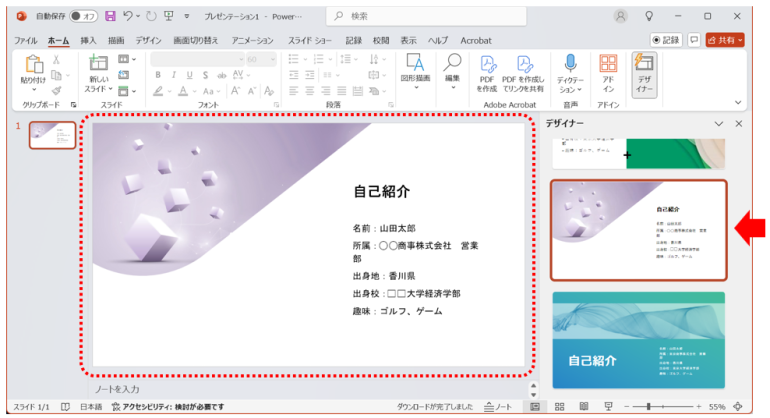Open the 編集 search tools
Screen dimensions: 770x418
pyautogui.click(x=452, y=72)
